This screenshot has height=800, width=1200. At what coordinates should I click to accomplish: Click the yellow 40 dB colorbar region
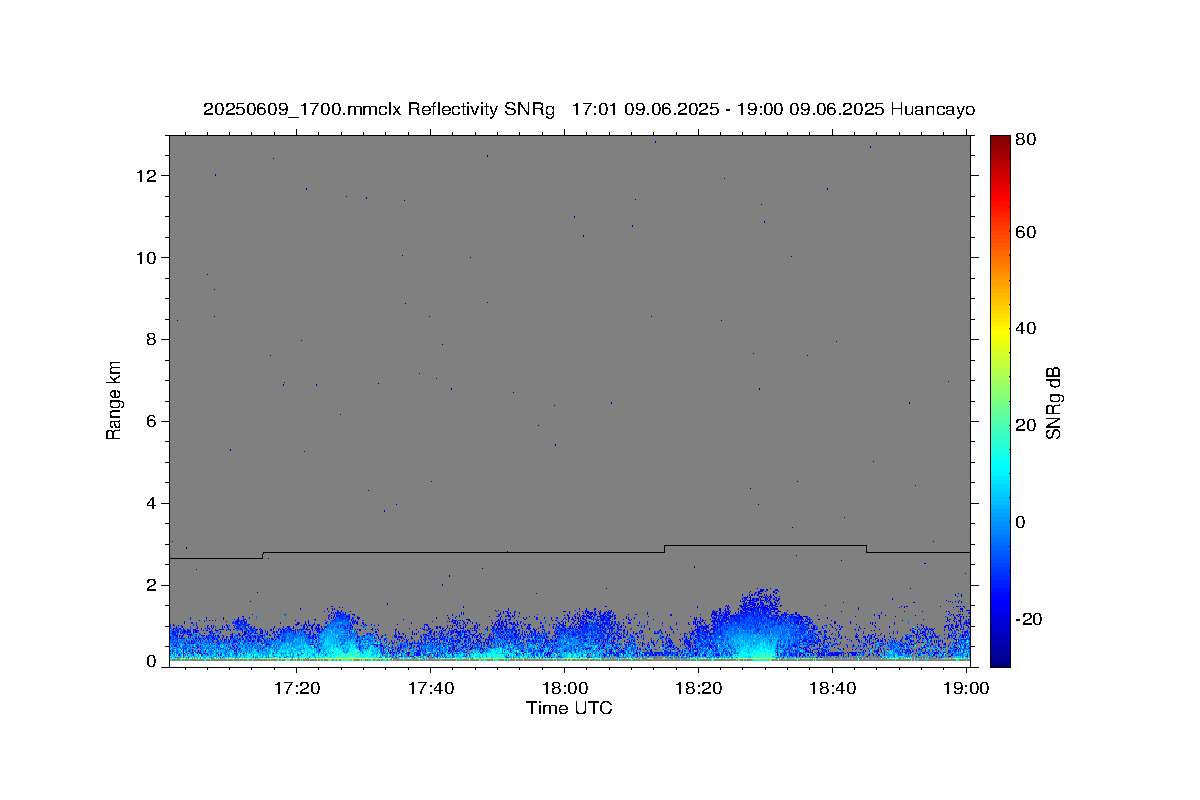pos(1000,328)
